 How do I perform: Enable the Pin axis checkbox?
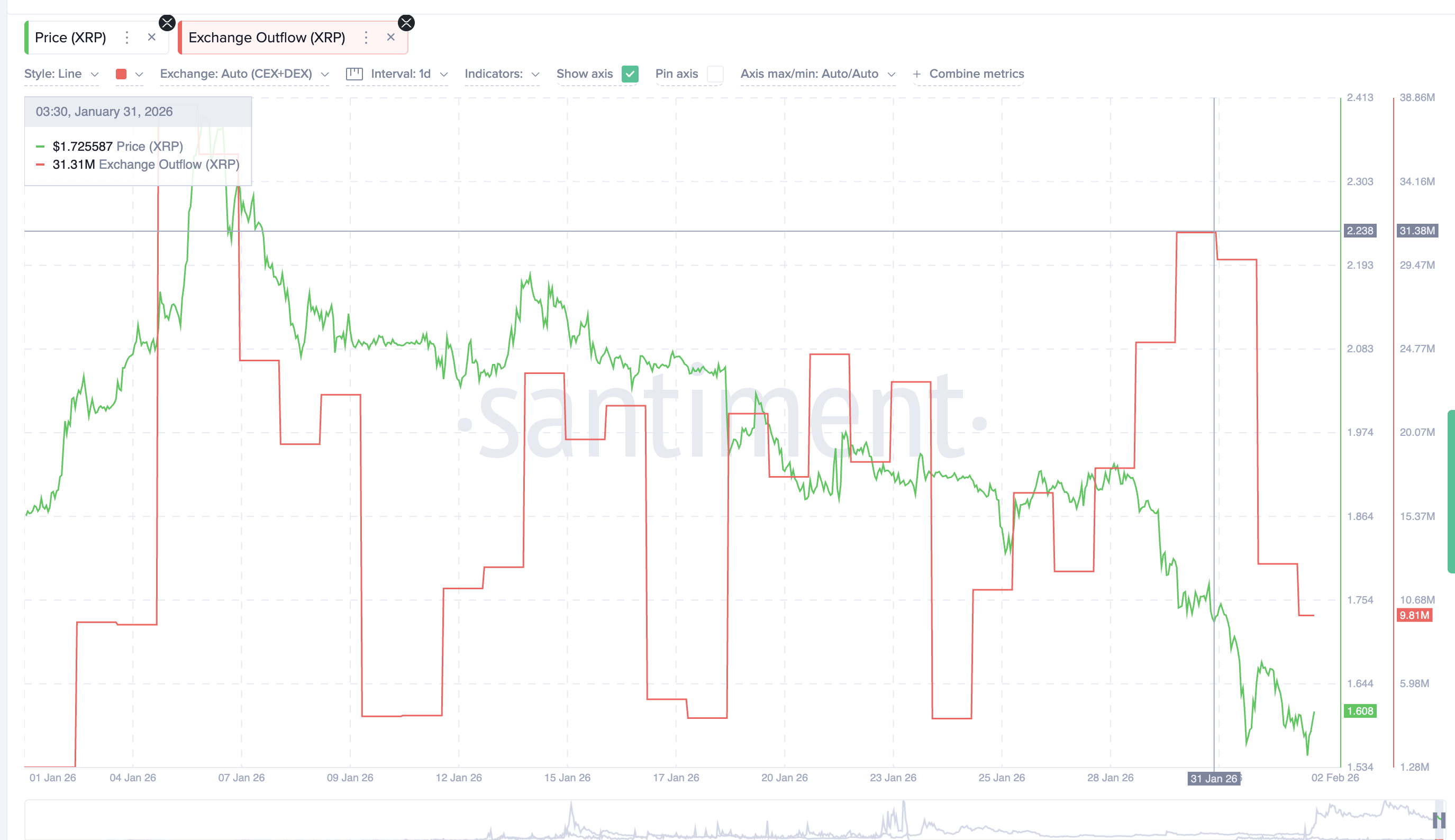coord(715,74)
